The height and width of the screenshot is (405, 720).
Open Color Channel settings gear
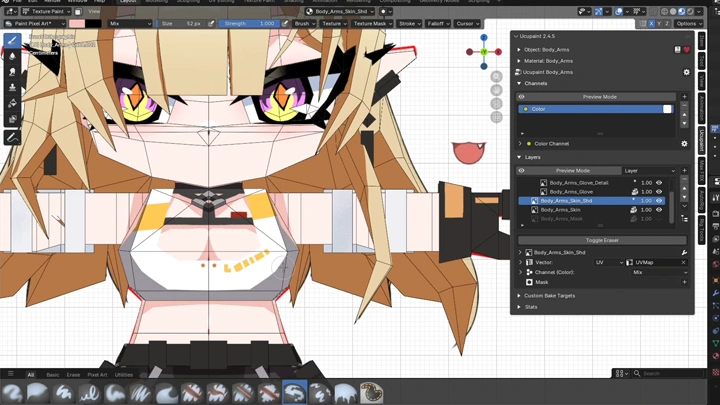click(x=684, y=144)
